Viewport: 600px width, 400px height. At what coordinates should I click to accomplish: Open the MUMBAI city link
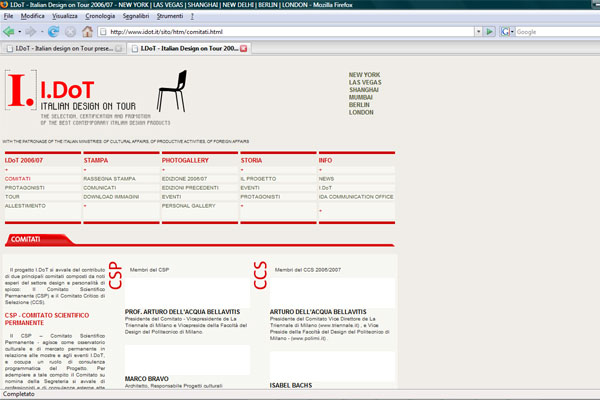coord(360,97)
